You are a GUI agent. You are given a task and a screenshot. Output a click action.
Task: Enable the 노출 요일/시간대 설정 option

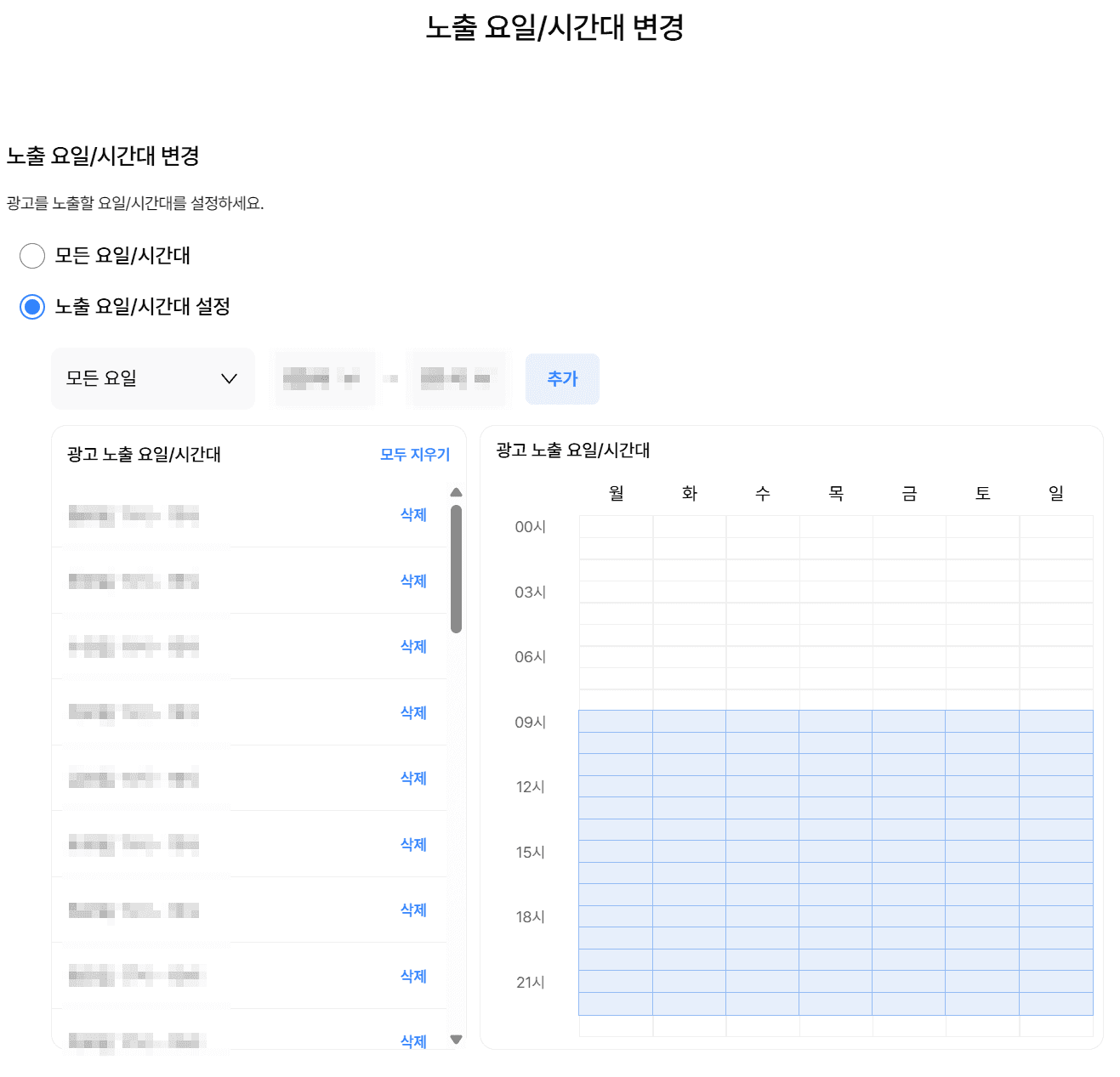click(32, 308)
